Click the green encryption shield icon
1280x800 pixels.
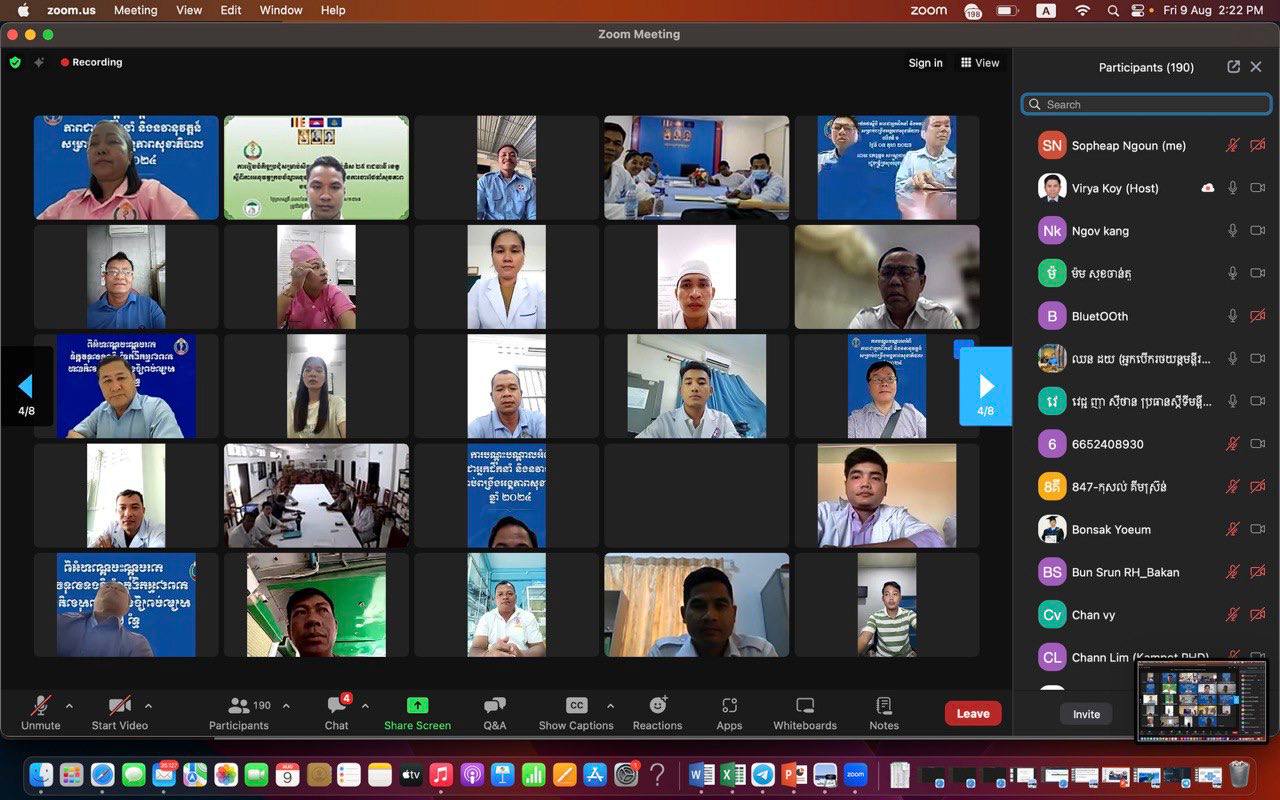pos(15,62)
